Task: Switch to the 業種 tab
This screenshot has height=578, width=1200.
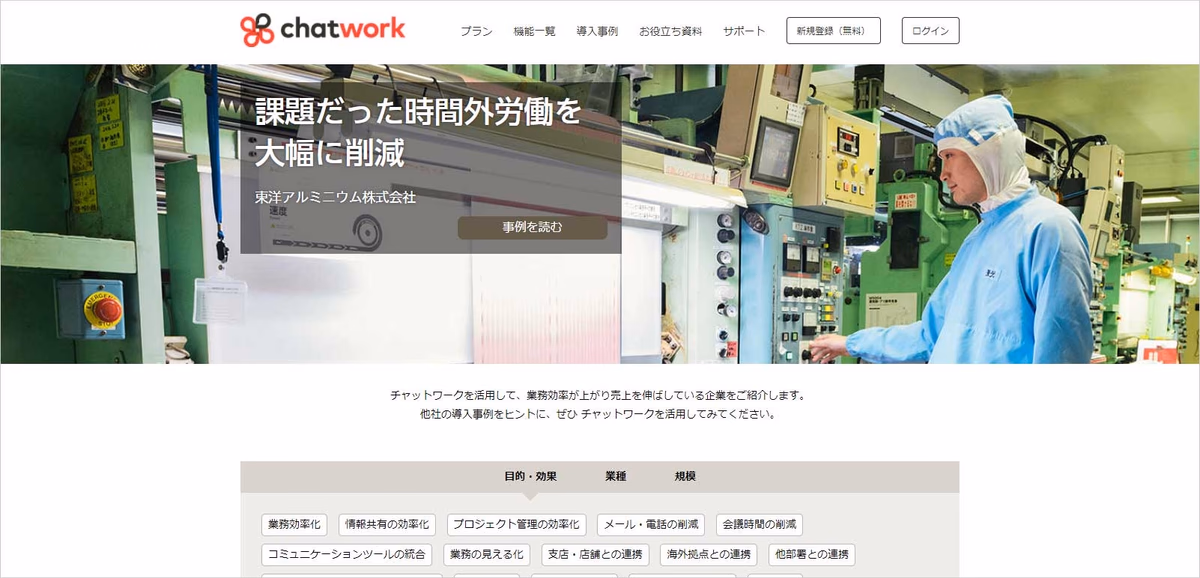Action: [x=616, y=476]
